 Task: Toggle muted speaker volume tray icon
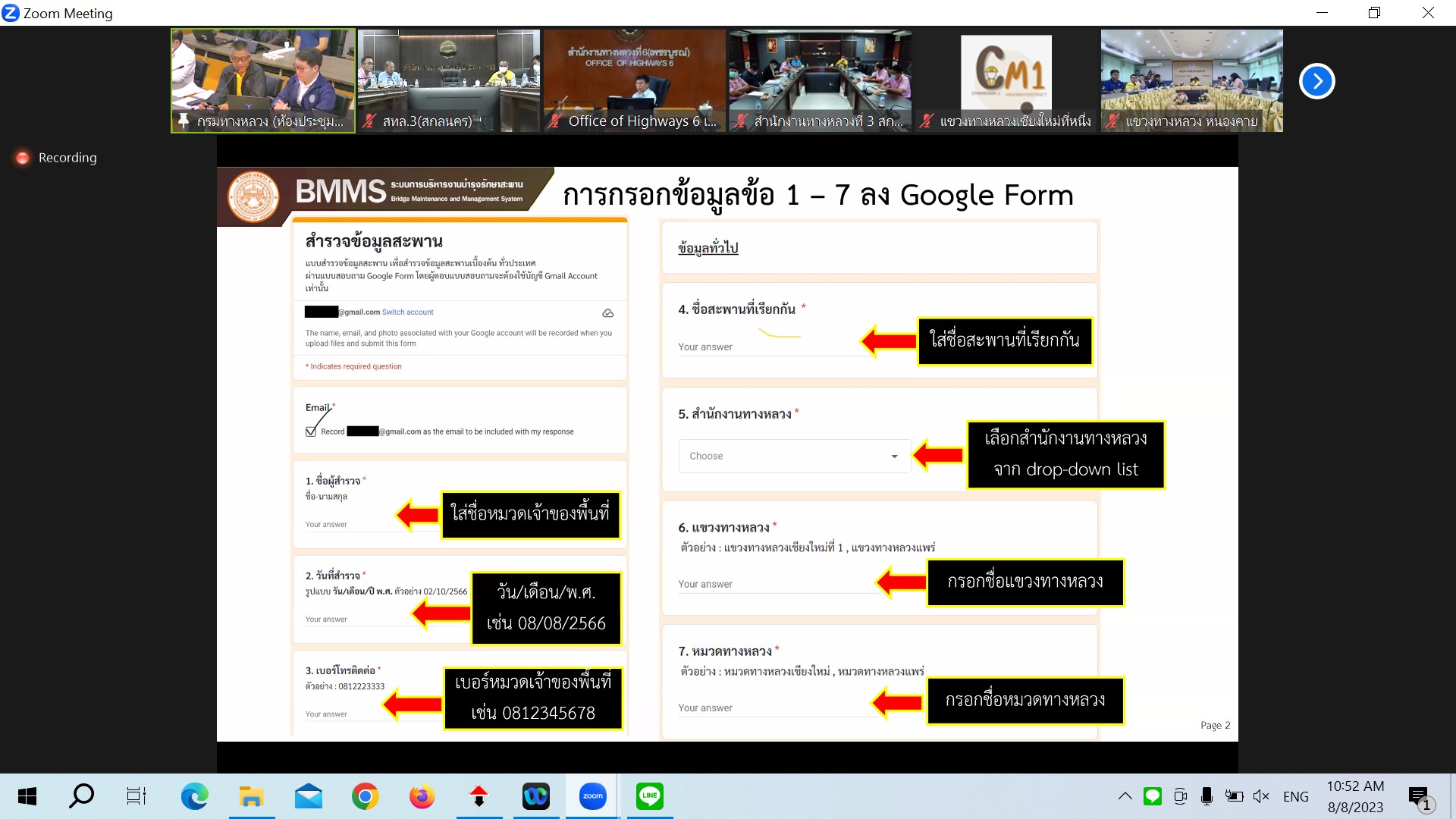click(x=1260, y=796)
